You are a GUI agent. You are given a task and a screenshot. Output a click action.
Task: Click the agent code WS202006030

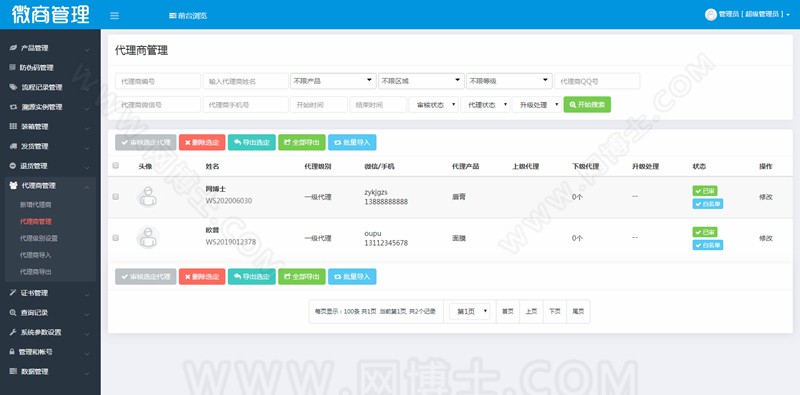point(229,201)
